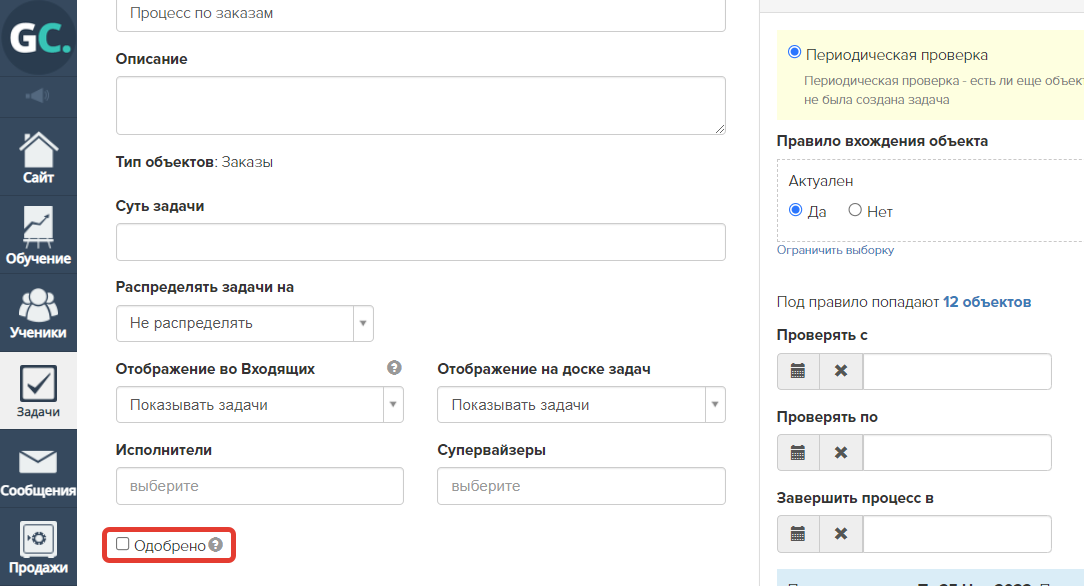Viewport: 1084px width, 586px height.
Task: Click the Ограничить выборку link
Action: [835, 250]
